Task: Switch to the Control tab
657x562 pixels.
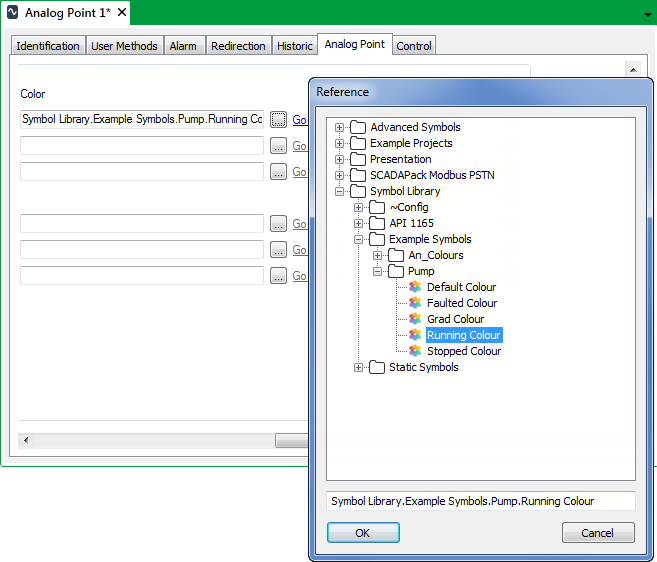Action: coord(414,46)
